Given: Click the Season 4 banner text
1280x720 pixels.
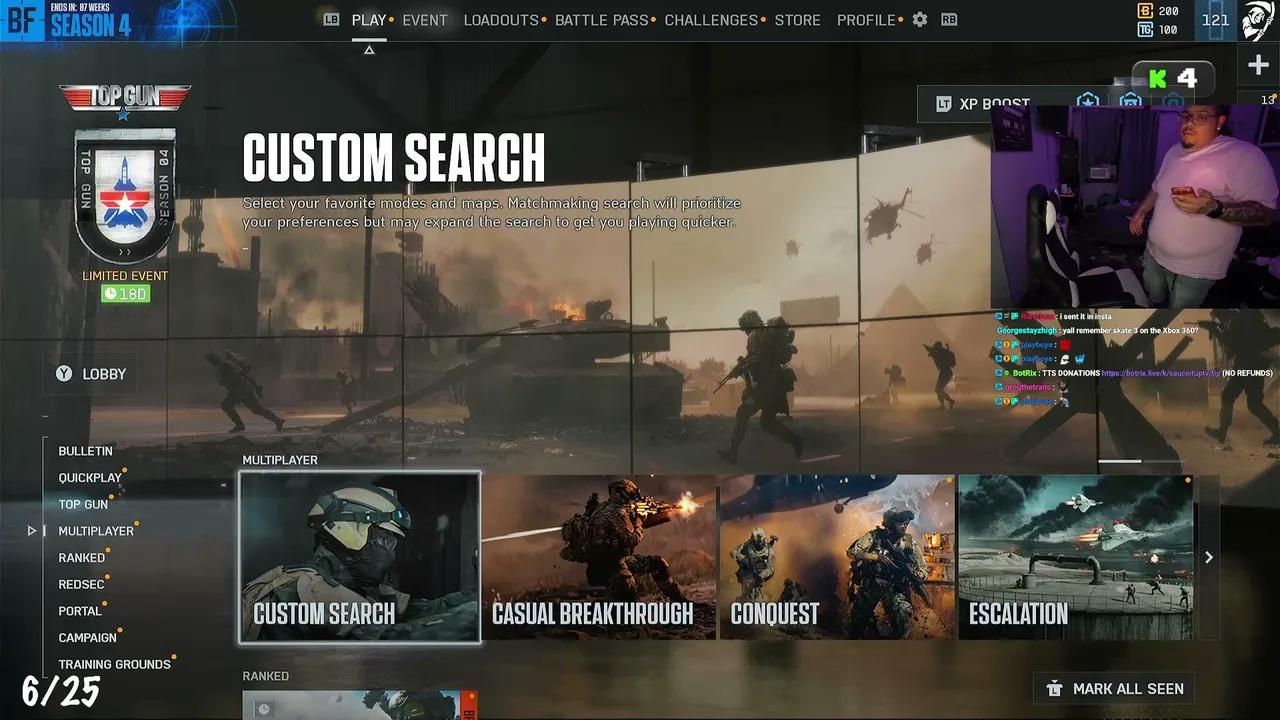Looking at the screenshot, I should pos(90,26).
